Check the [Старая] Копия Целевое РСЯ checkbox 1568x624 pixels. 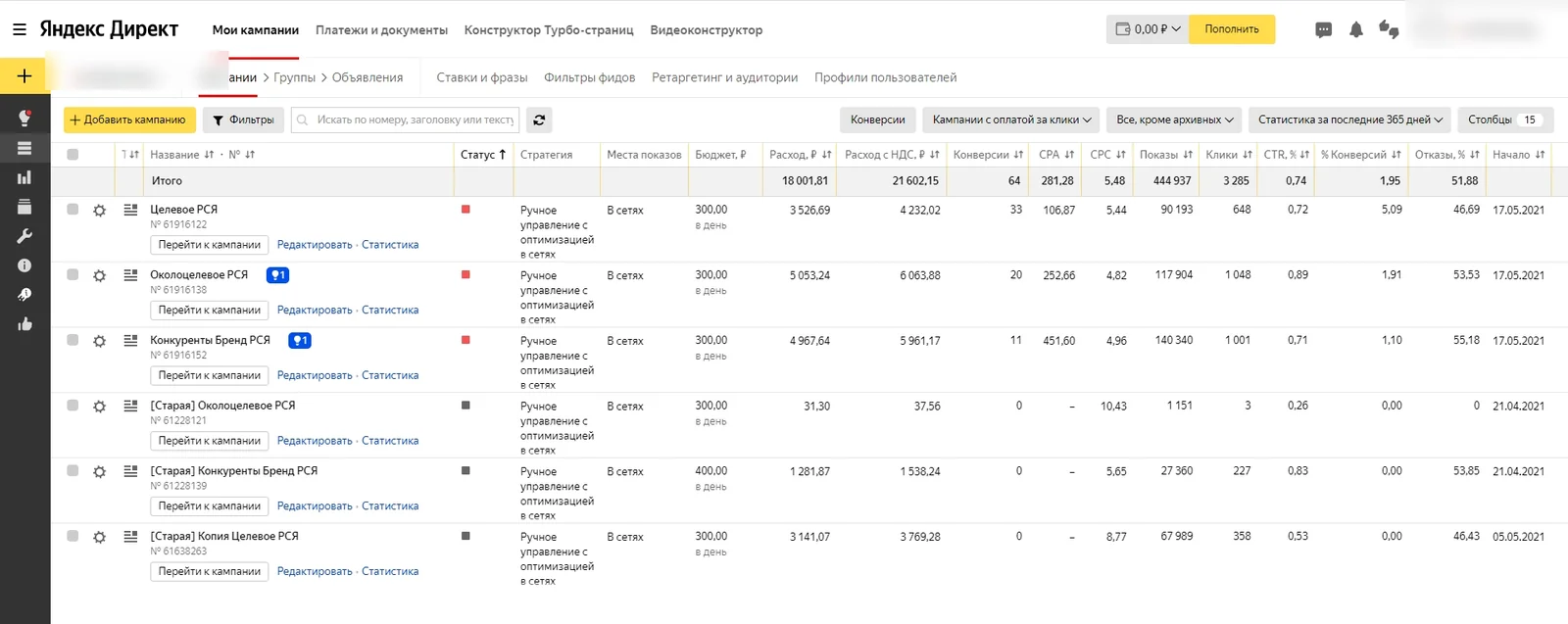(73, 536)
